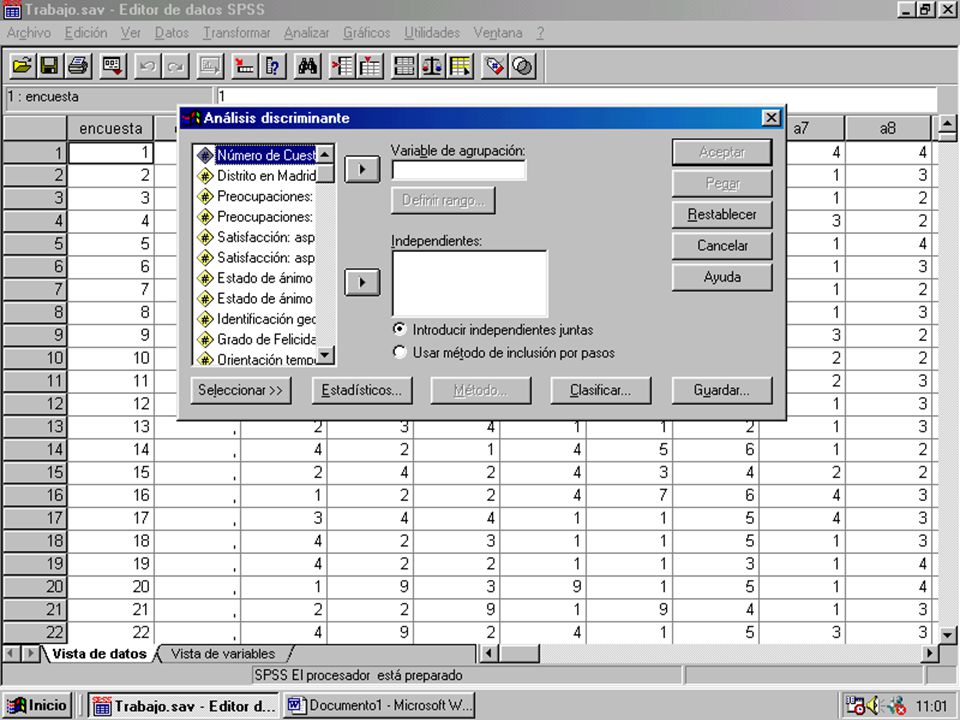Click the Undo toolbar icon
The width and height of the screenshot is (960, 720).
tap(147, 66)
